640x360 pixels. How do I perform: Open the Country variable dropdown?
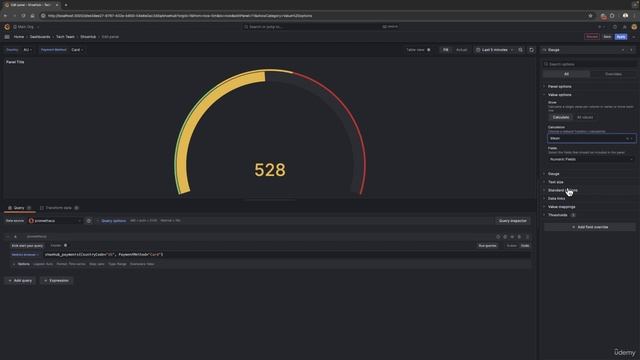[27, 50]
